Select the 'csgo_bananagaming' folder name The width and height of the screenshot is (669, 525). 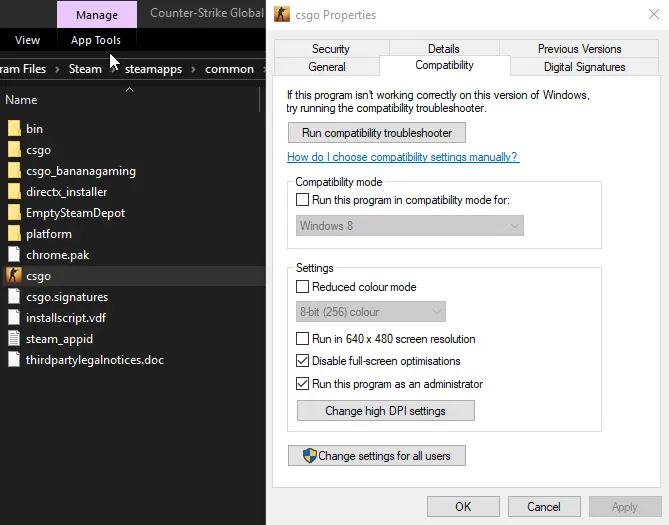[x=81, y=171]
